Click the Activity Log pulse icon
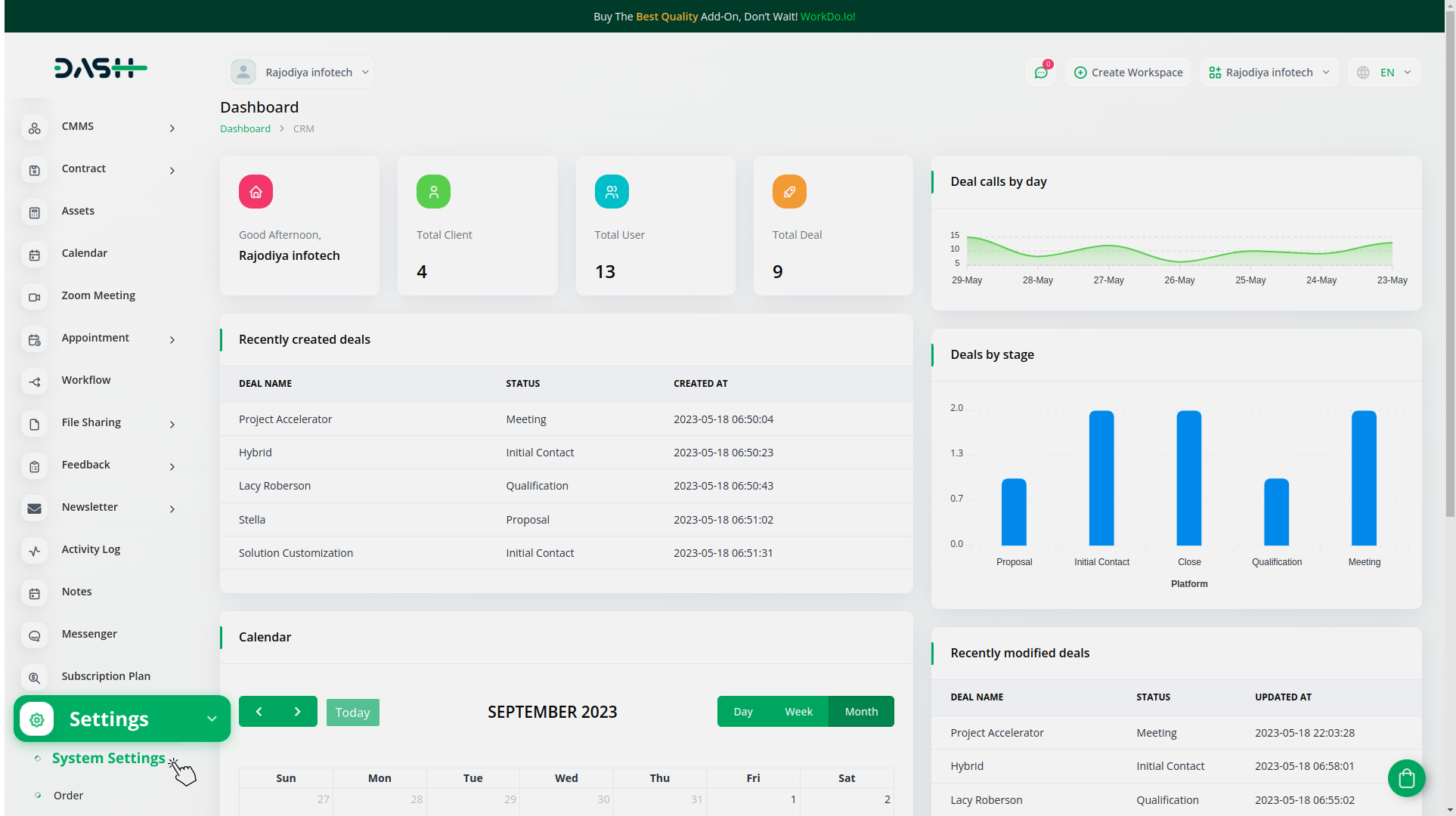This screenshot has width=1456, height=816. click(x=35, y=552)
